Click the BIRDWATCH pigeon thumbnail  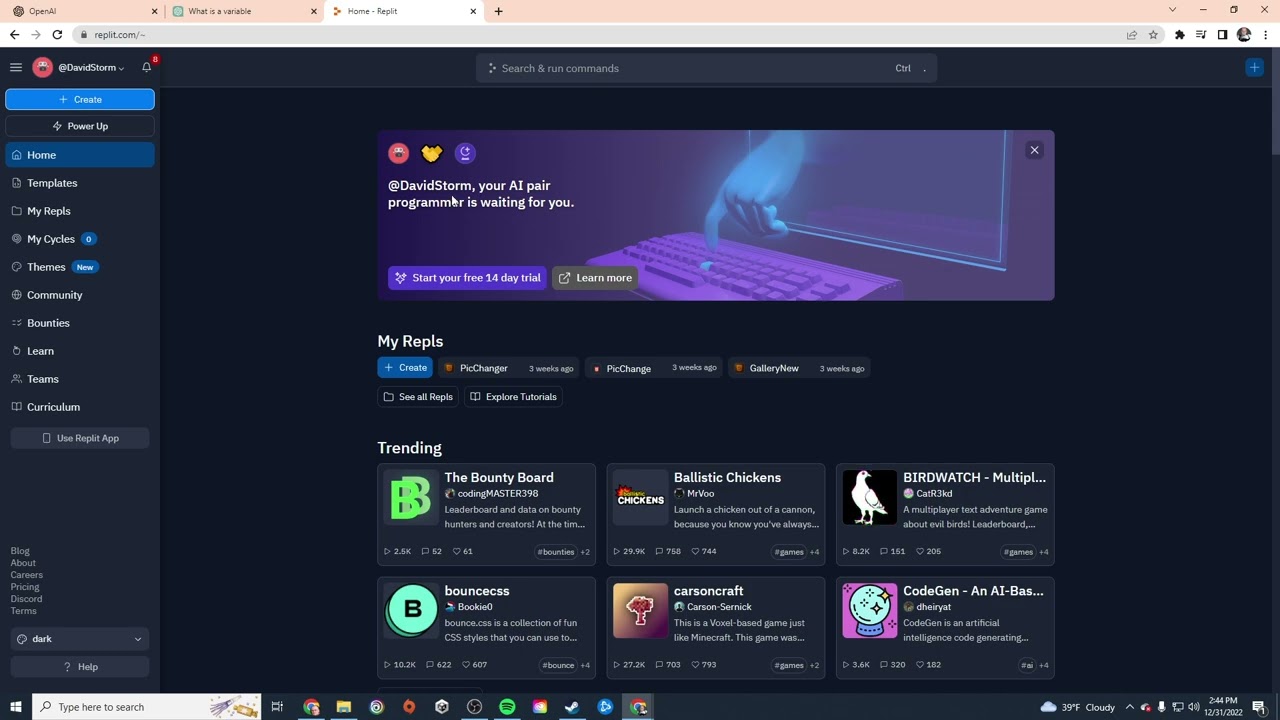[870, 497]
